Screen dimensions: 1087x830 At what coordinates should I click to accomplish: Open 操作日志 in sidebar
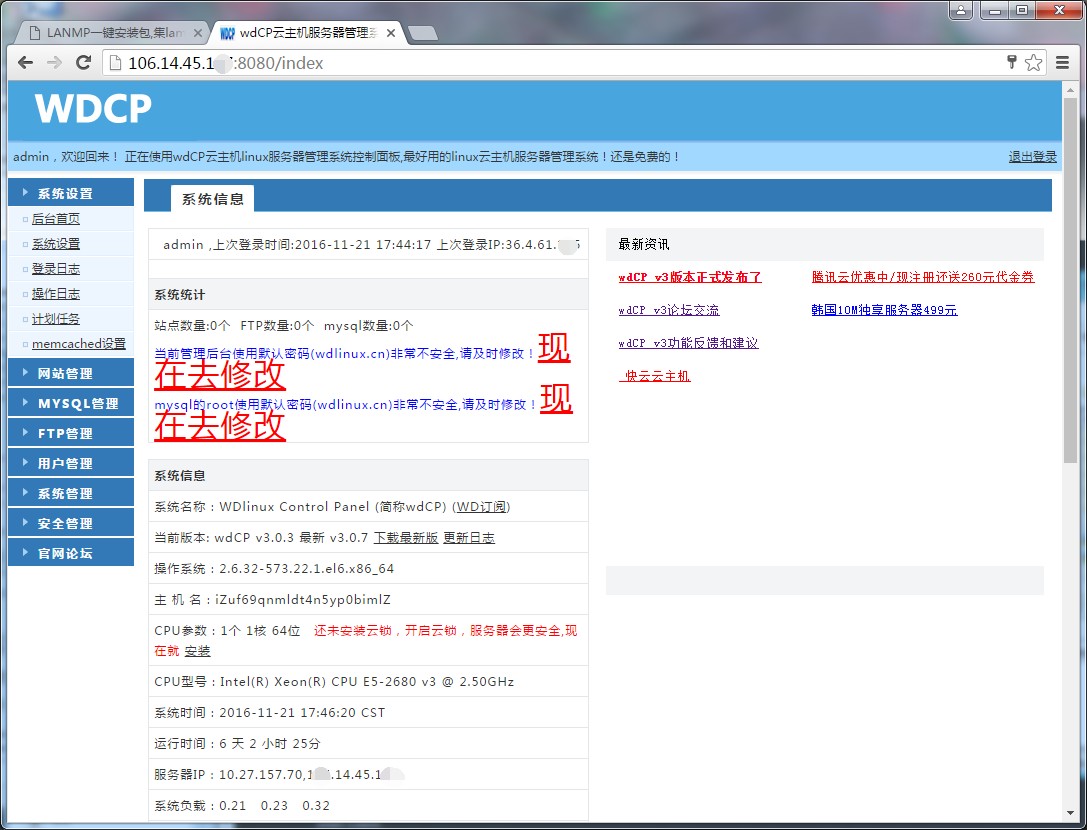(x=55, y=293)
